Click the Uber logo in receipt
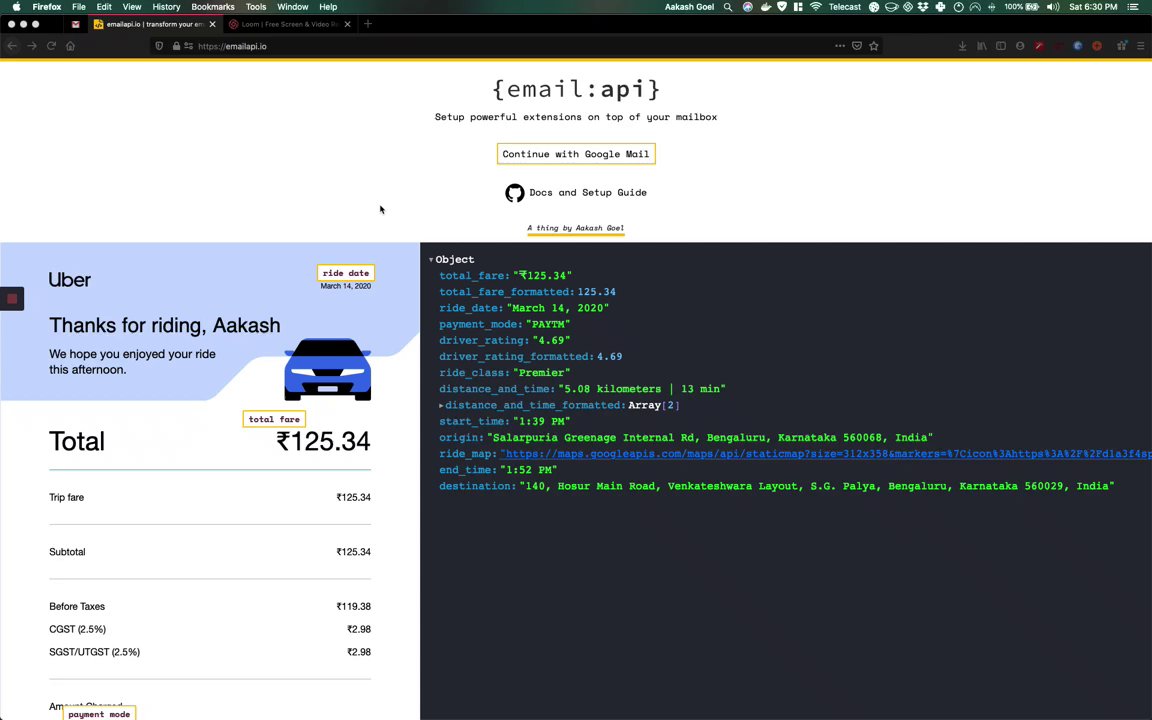 pyautogui.click(x=70, y=280)
